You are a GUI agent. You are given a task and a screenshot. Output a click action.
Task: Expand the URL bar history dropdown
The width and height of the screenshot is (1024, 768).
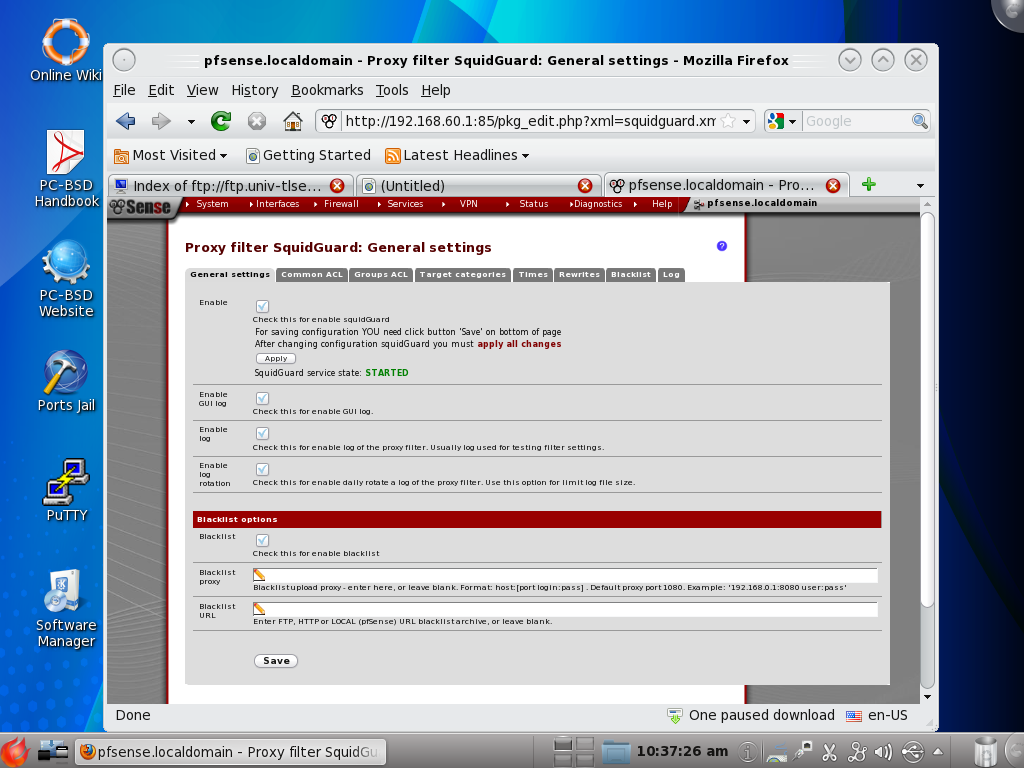[746, 121]
